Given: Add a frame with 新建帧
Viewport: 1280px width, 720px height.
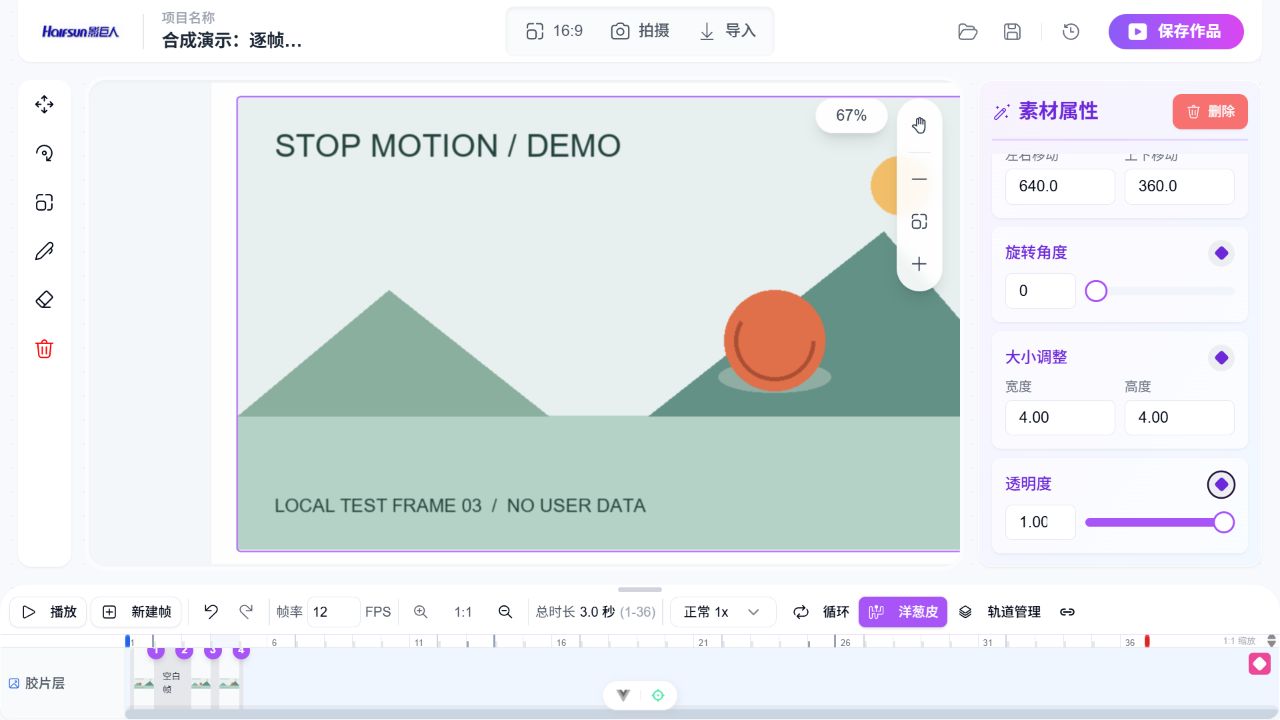Looking at the screenshot, I should 138,612.
